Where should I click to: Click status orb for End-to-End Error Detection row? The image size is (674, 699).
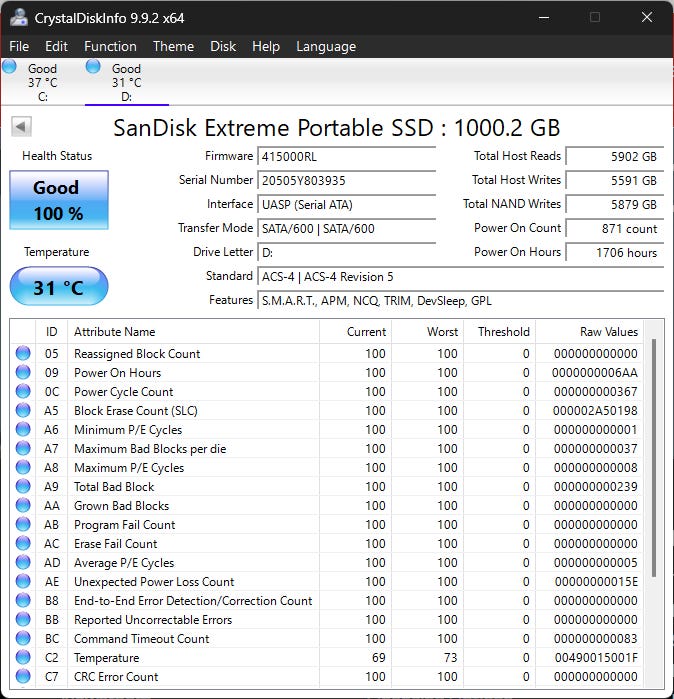coord(23,600)
